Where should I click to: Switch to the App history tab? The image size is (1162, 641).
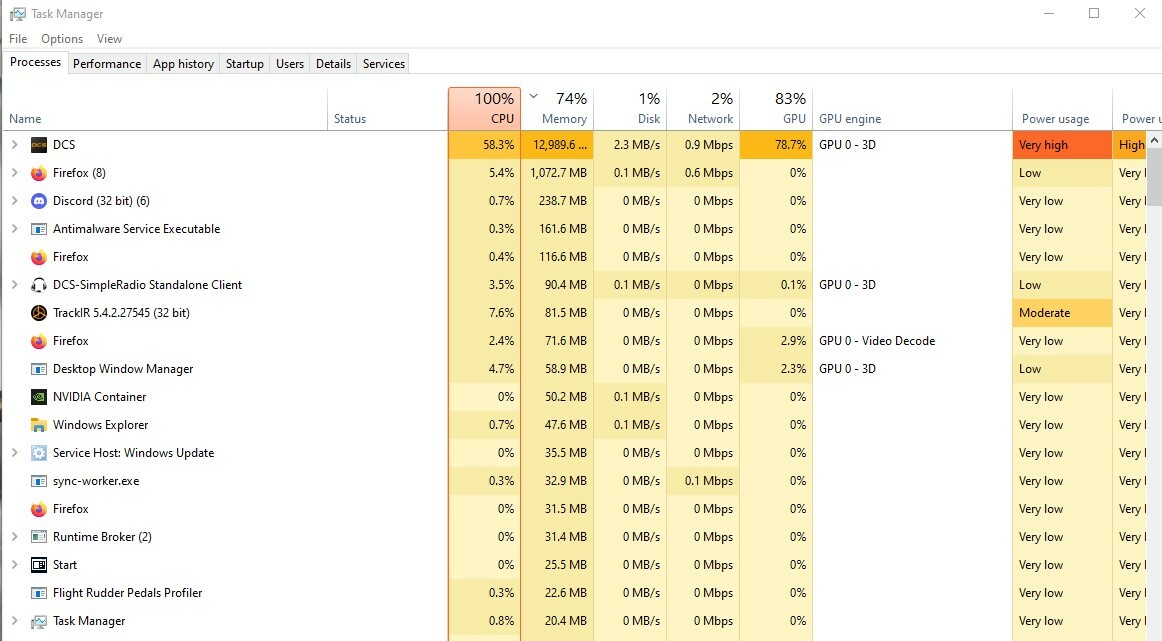(183, 64)
